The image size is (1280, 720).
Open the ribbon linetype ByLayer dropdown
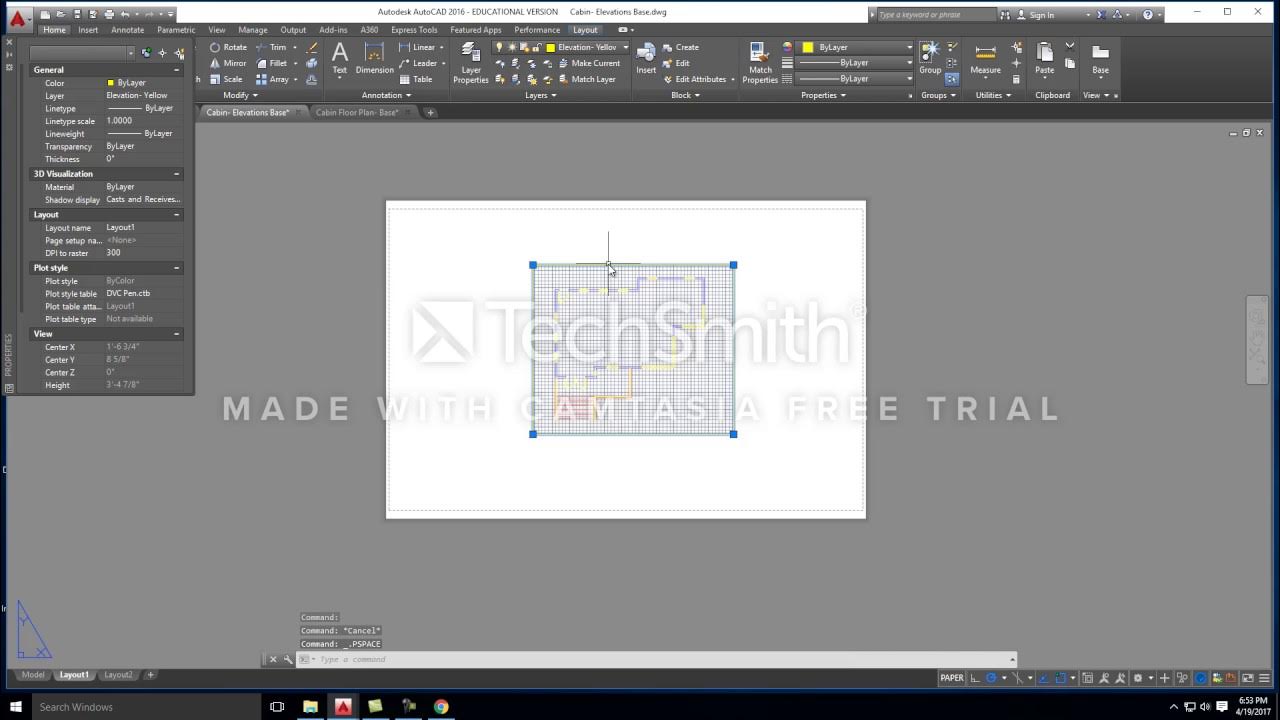[x=854, y=79]
